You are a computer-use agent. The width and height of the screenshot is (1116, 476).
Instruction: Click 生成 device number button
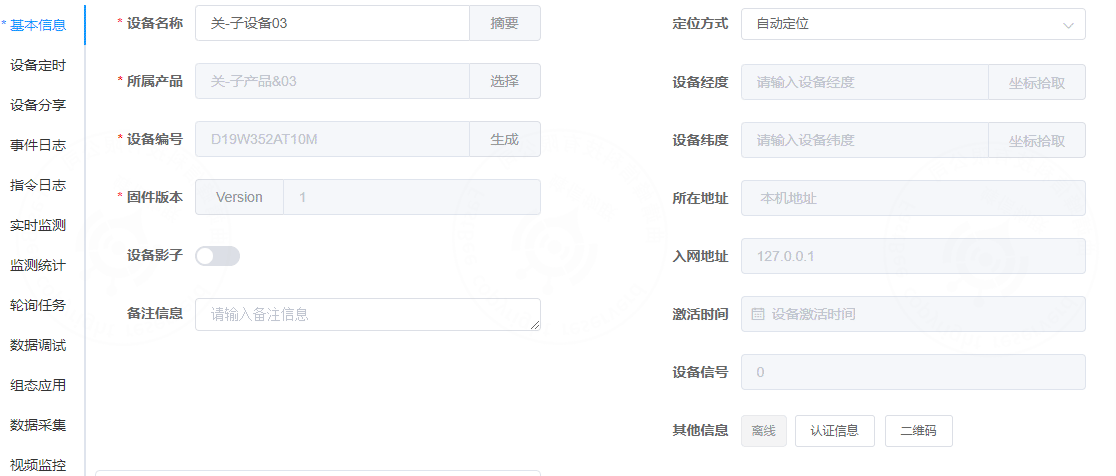click(505, 139)
